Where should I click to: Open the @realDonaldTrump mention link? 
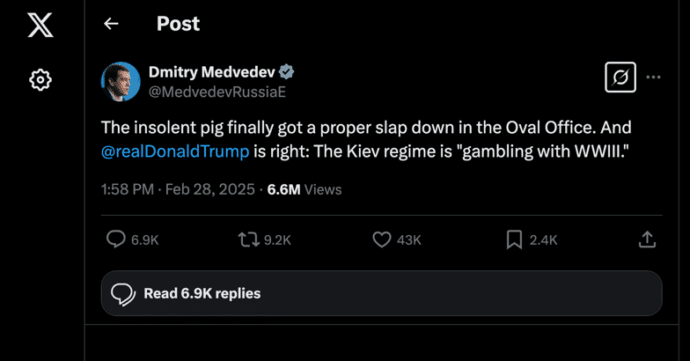coord(175,151)
